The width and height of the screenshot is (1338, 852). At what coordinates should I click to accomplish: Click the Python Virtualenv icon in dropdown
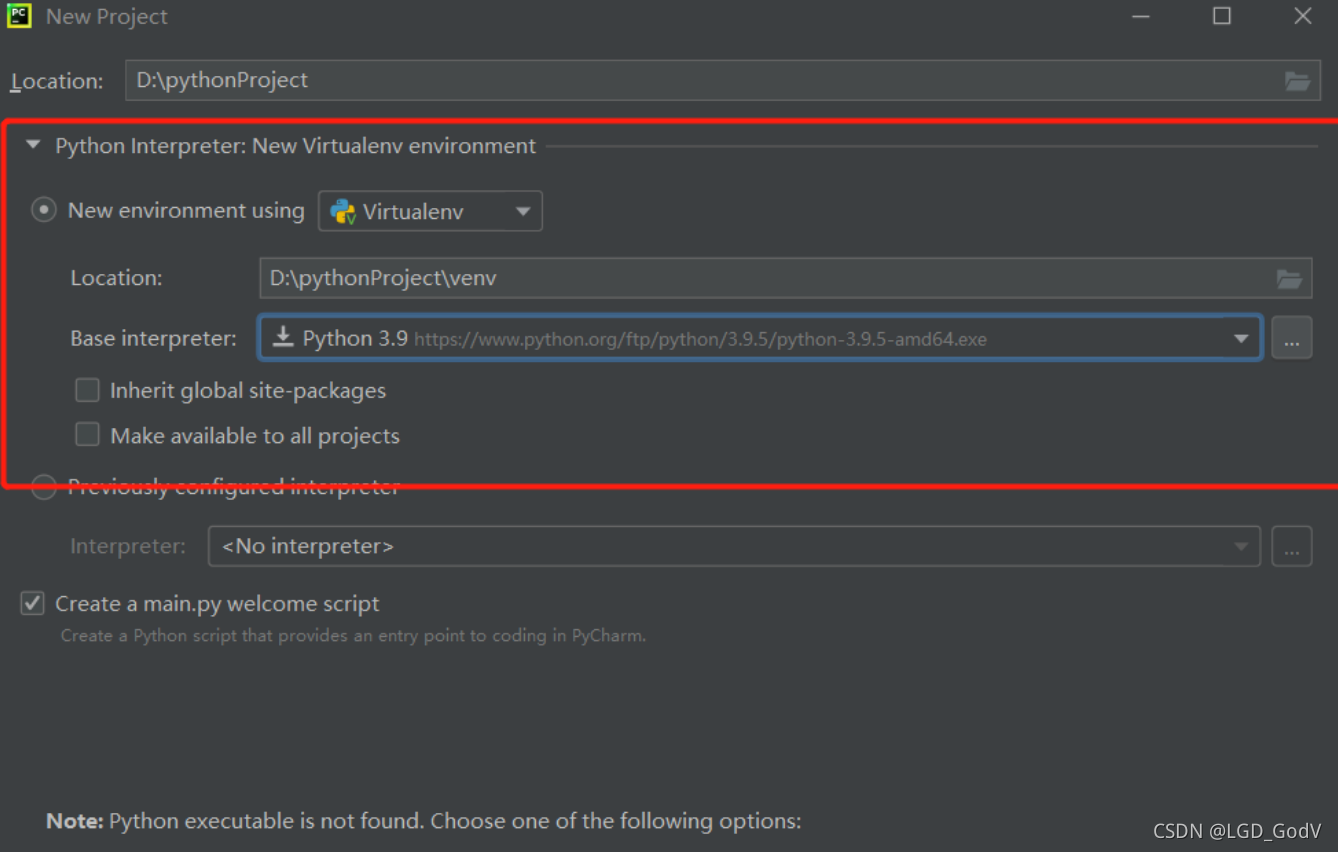343,211
